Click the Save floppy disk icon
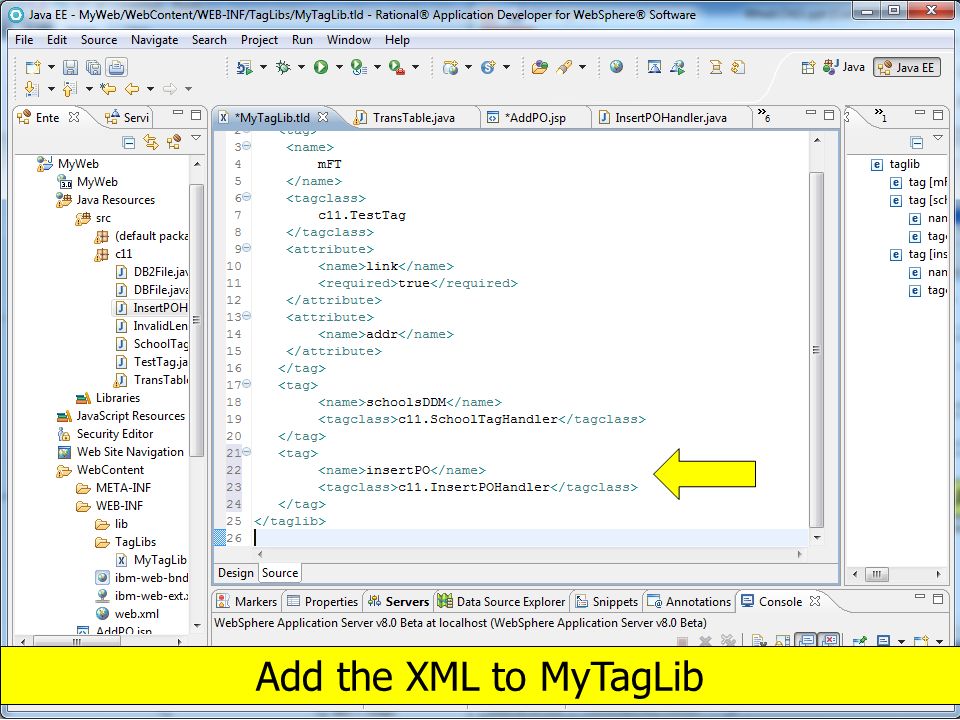This screenshot has width=960, height=720. coord(70,67)
